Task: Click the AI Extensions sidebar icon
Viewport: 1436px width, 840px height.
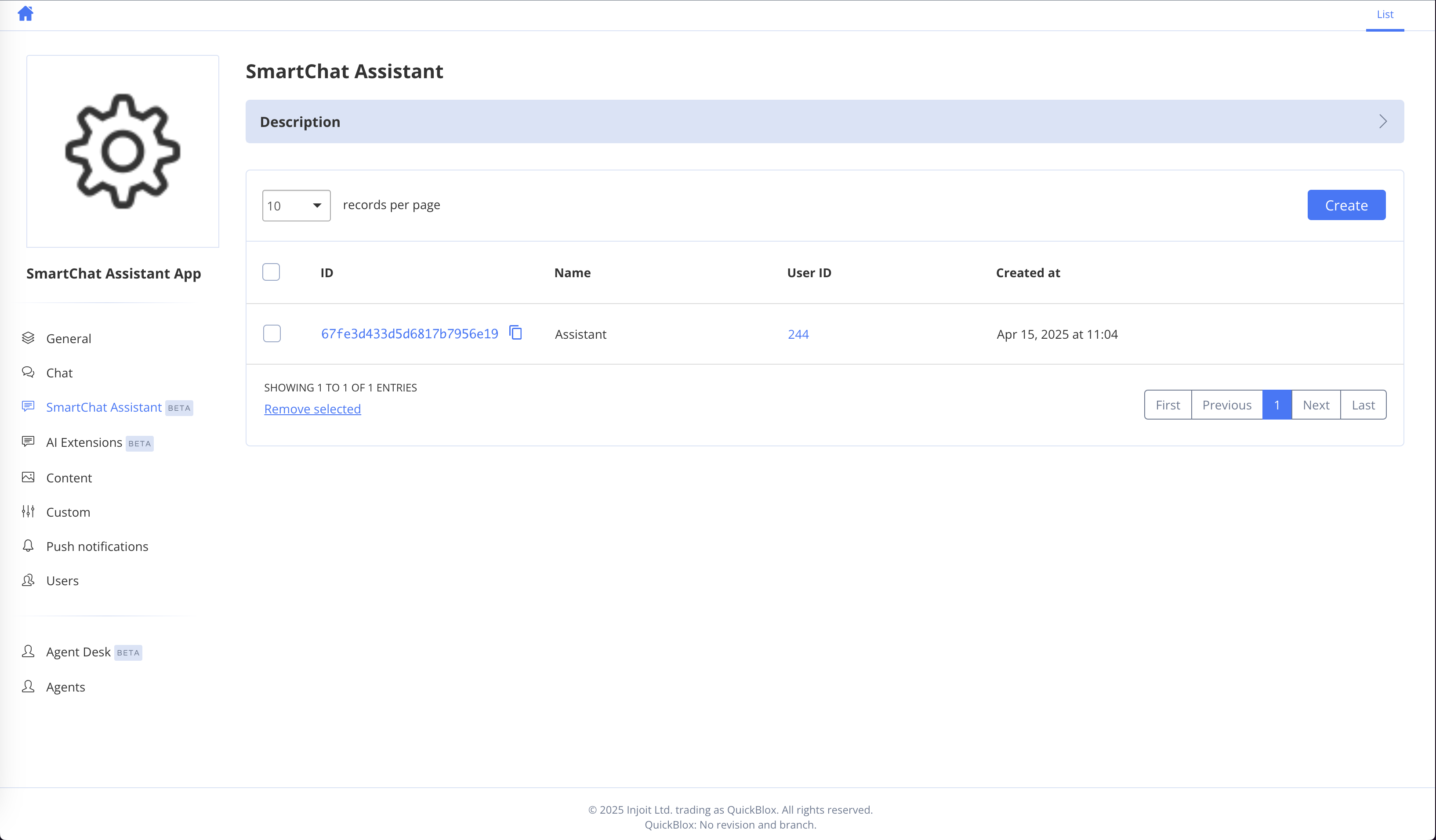Action: (28, 442)
